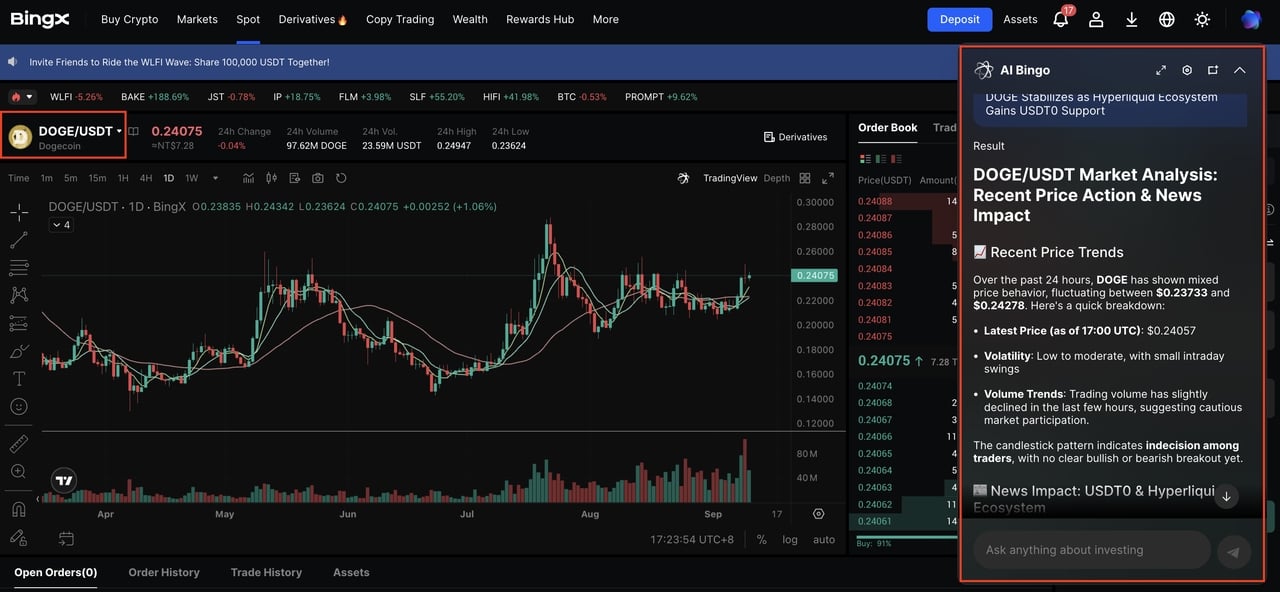Show only buy orders in the order book
Screen dimensions: 1280x592
coord(880,158)
